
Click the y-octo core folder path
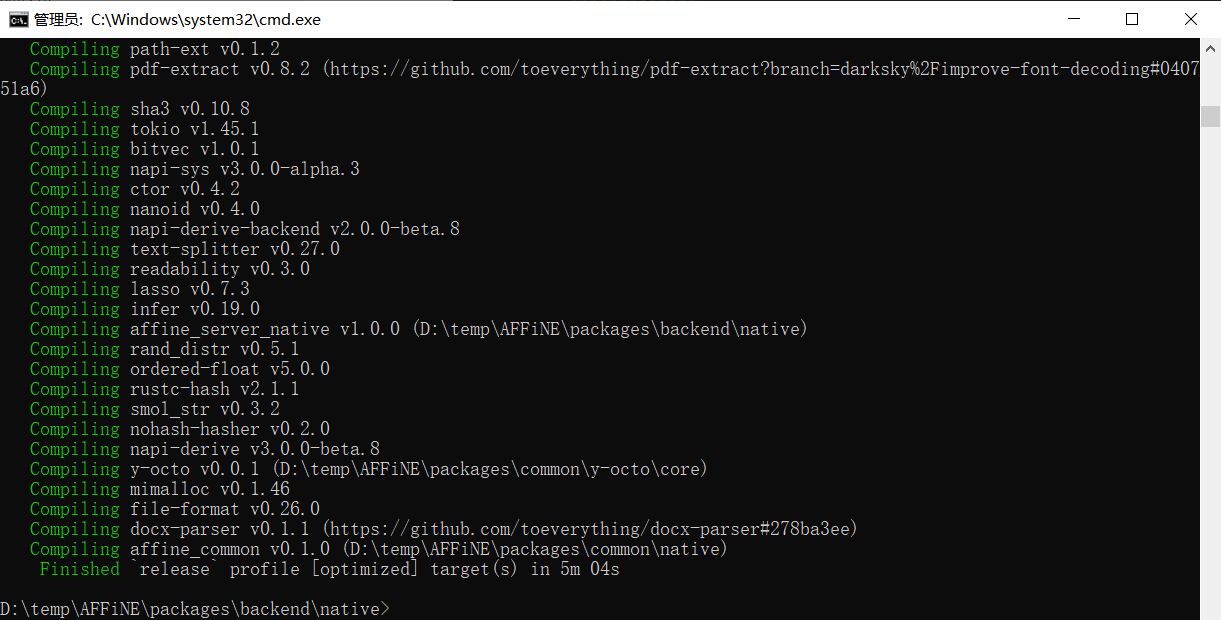489,469
